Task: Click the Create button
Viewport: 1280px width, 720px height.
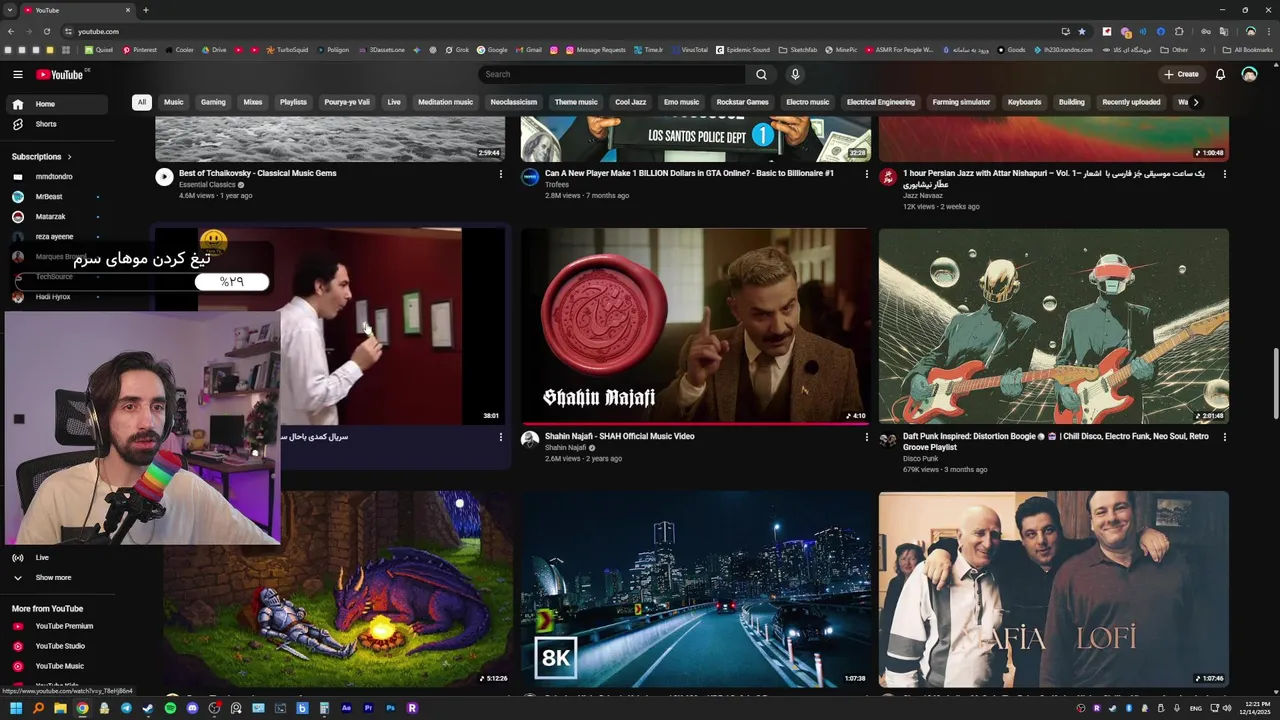Action: coord(1181,74)
